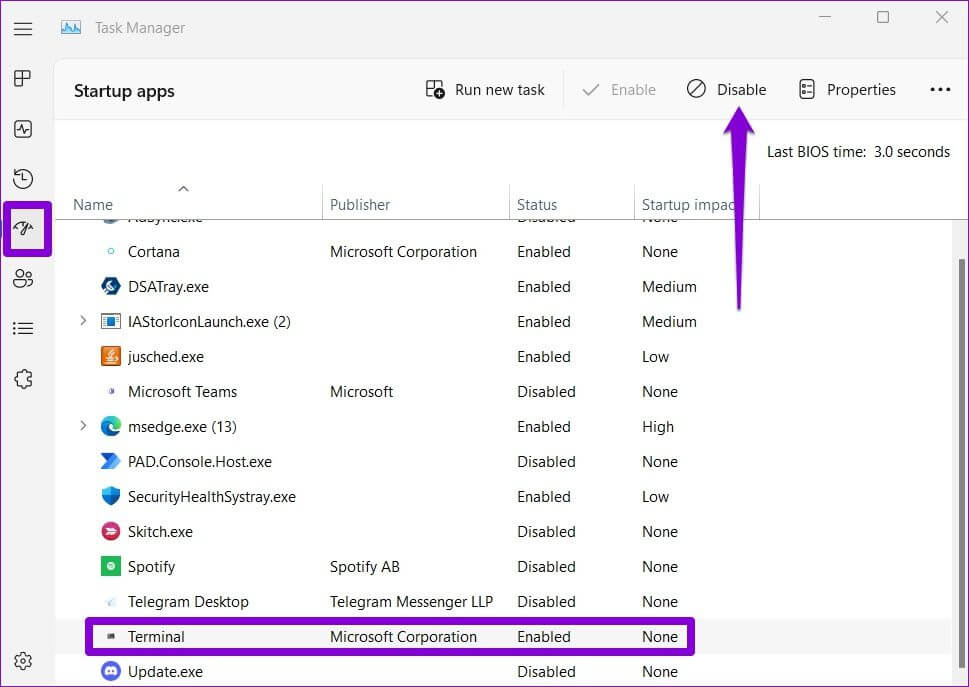This screenshot has height=687, width=969.
Task: Select the PAD.Console.Host.exe row name
Action: click(x=200, y=462)
